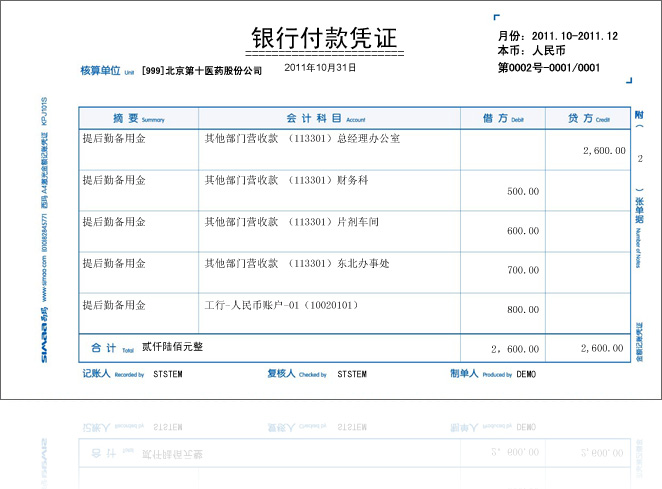
Task: Click the 合计 Total label
Action: (112, 348)
